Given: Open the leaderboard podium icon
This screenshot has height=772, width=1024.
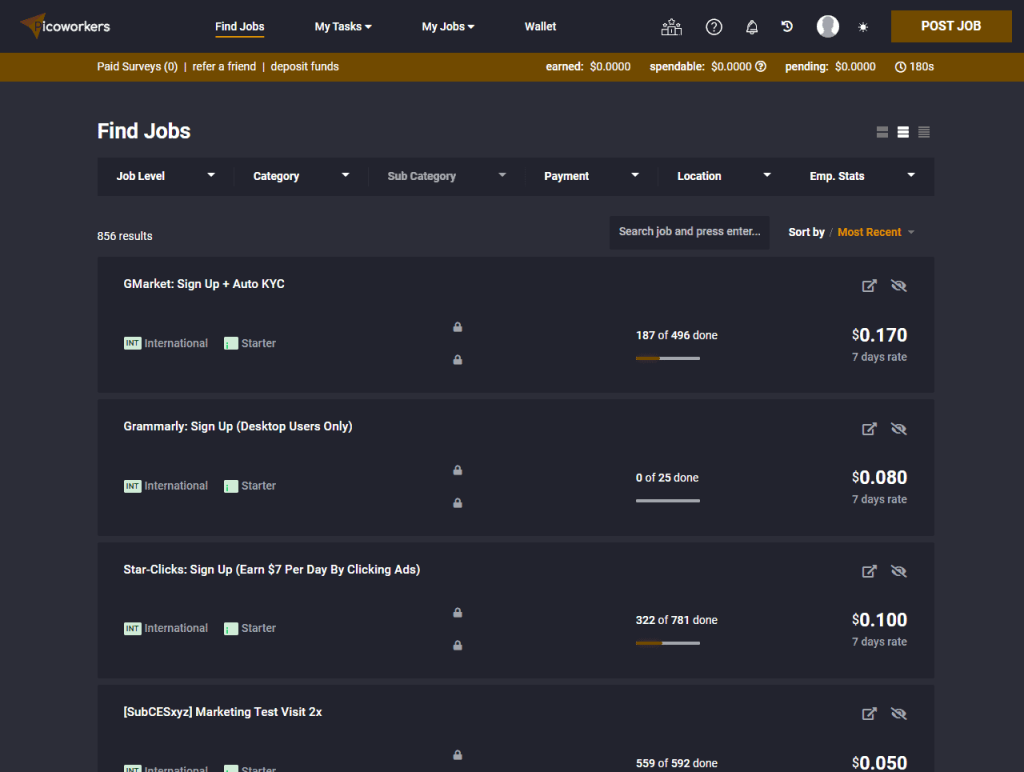Looking at the screenshot, I should coord(671,27).
